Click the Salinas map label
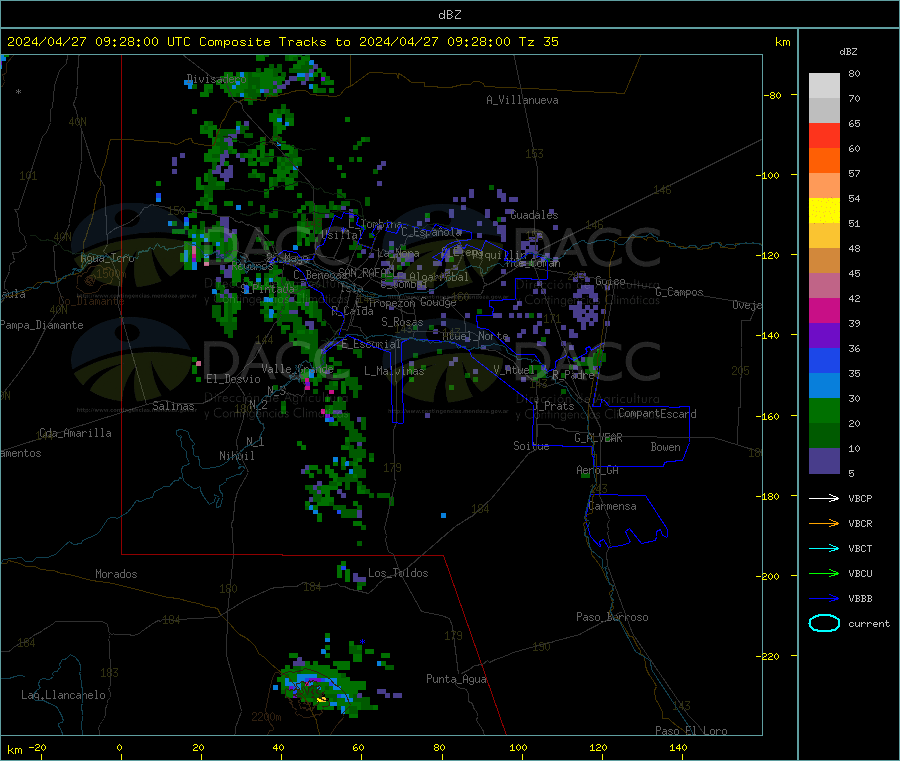Viewport: 900px width, 761px height. (x=173, y=406)
